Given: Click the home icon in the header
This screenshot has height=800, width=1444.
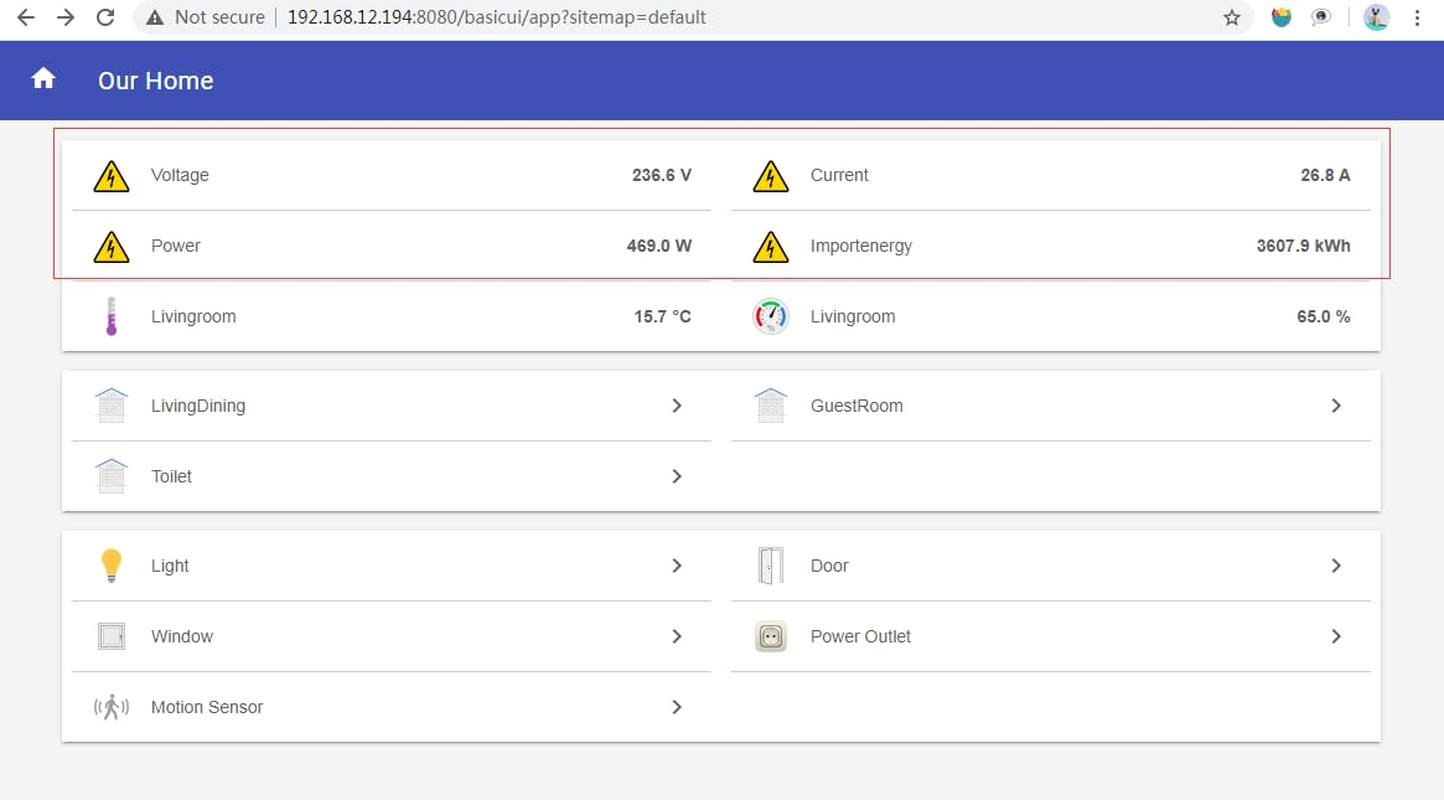Looking at the screenshot, I should point(43,79).
